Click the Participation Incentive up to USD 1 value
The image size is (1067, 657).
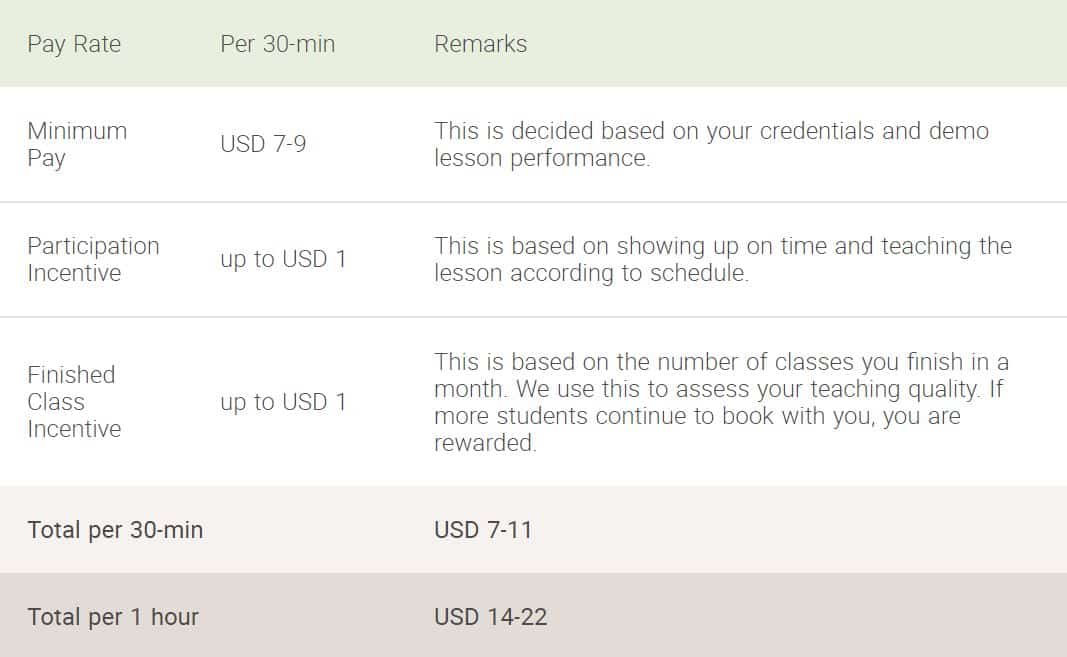pyautogui.click(x=283, y=259)
